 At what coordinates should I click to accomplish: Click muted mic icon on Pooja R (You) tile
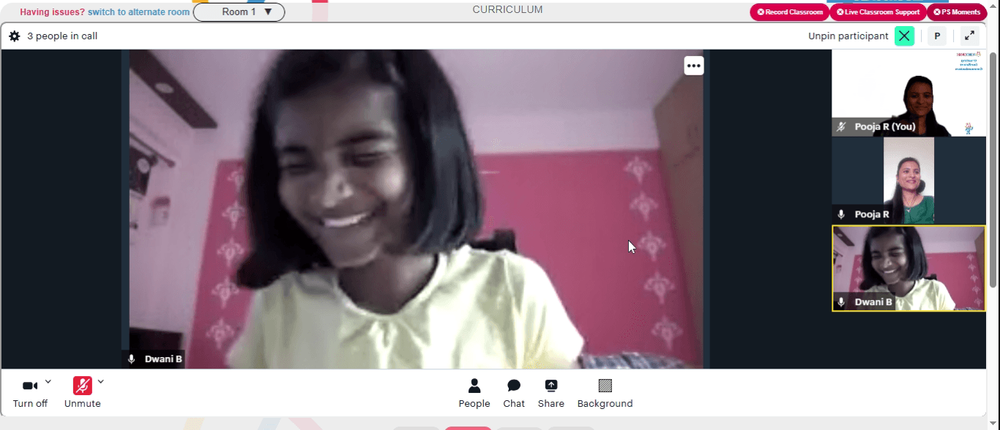tap(842, 127)
